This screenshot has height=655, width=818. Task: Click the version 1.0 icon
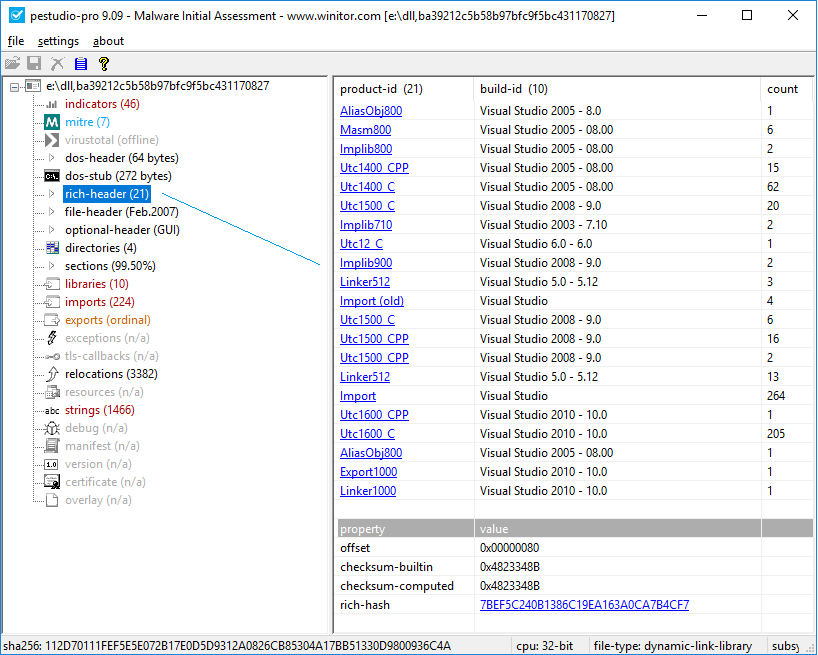click(x=52, y=464)
